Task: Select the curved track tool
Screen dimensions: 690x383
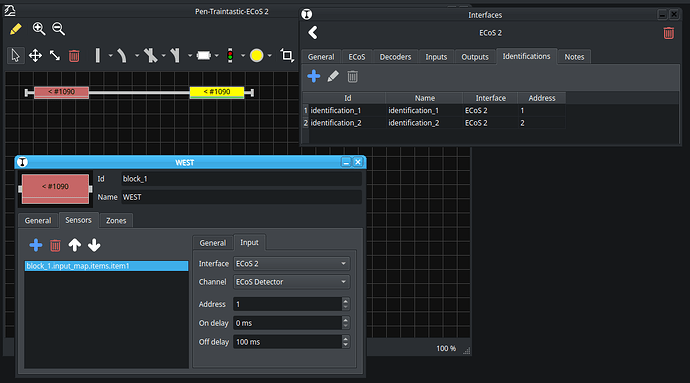Action: tap(122, 55)
